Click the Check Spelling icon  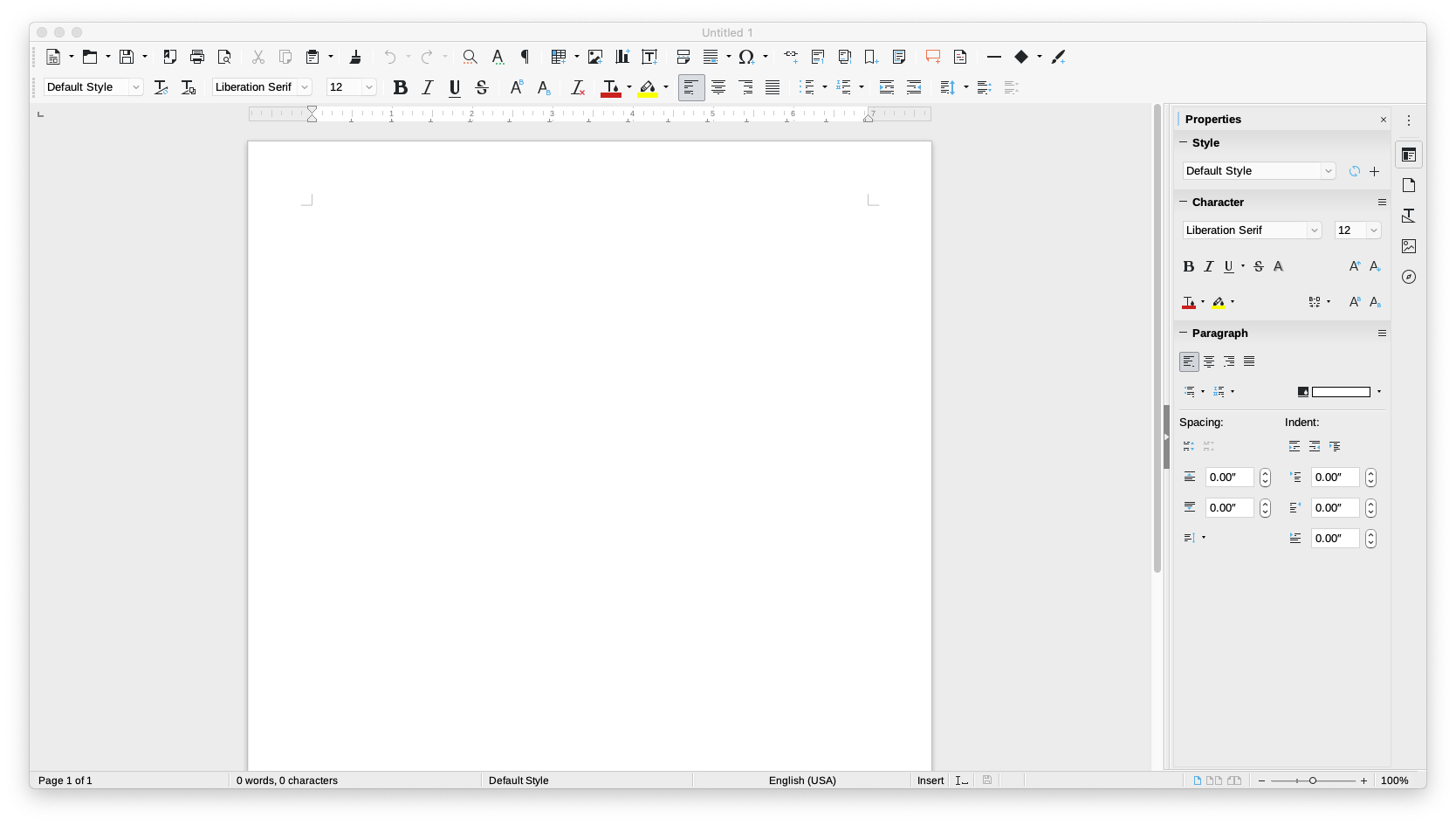point(498,57)
